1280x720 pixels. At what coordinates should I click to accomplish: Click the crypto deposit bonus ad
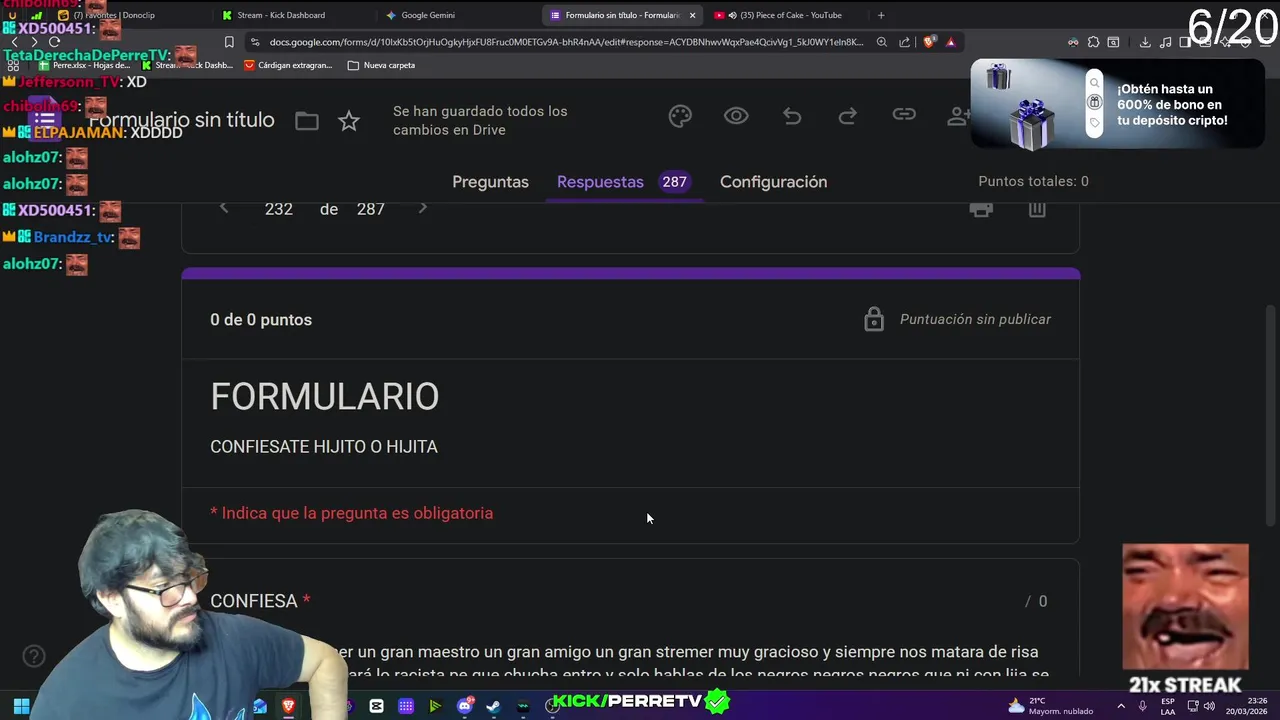[1117, 104]
